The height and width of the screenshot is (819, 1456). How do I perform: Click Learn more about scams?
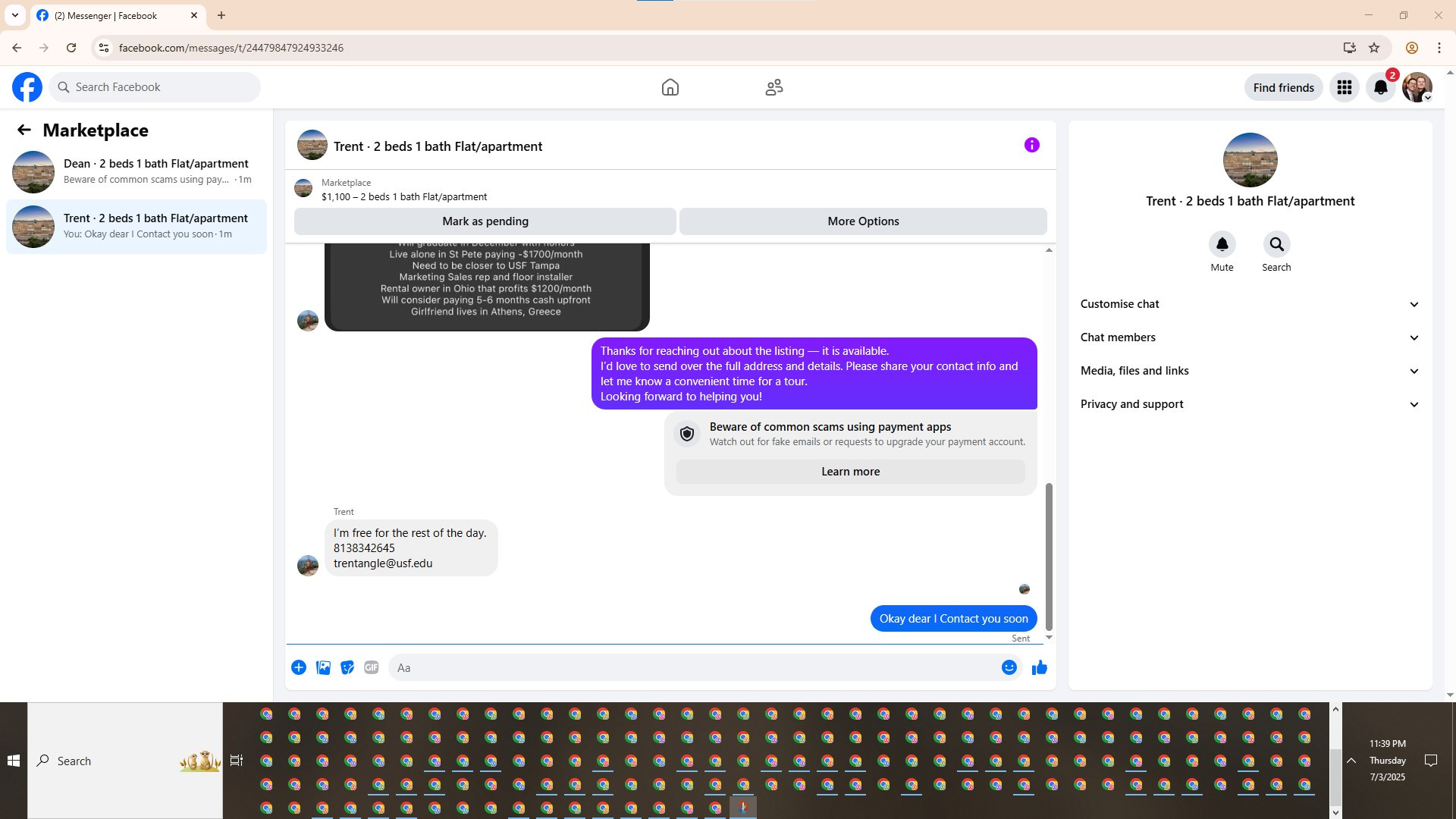coord(850,472)
